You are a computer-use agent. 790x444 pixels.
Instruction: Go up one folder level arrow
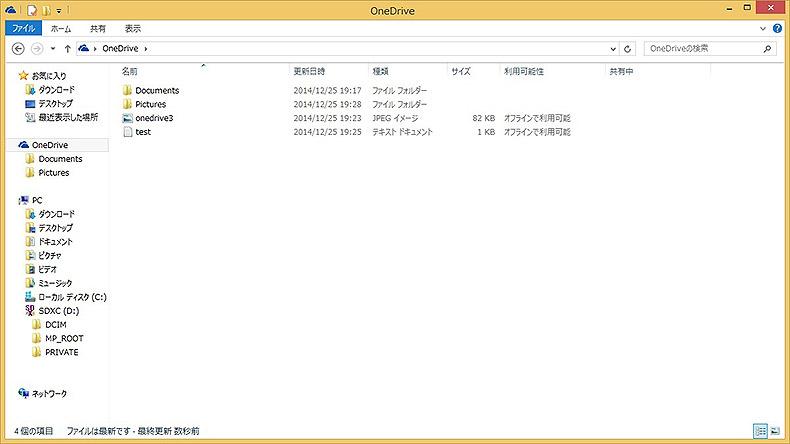[68, 49]
